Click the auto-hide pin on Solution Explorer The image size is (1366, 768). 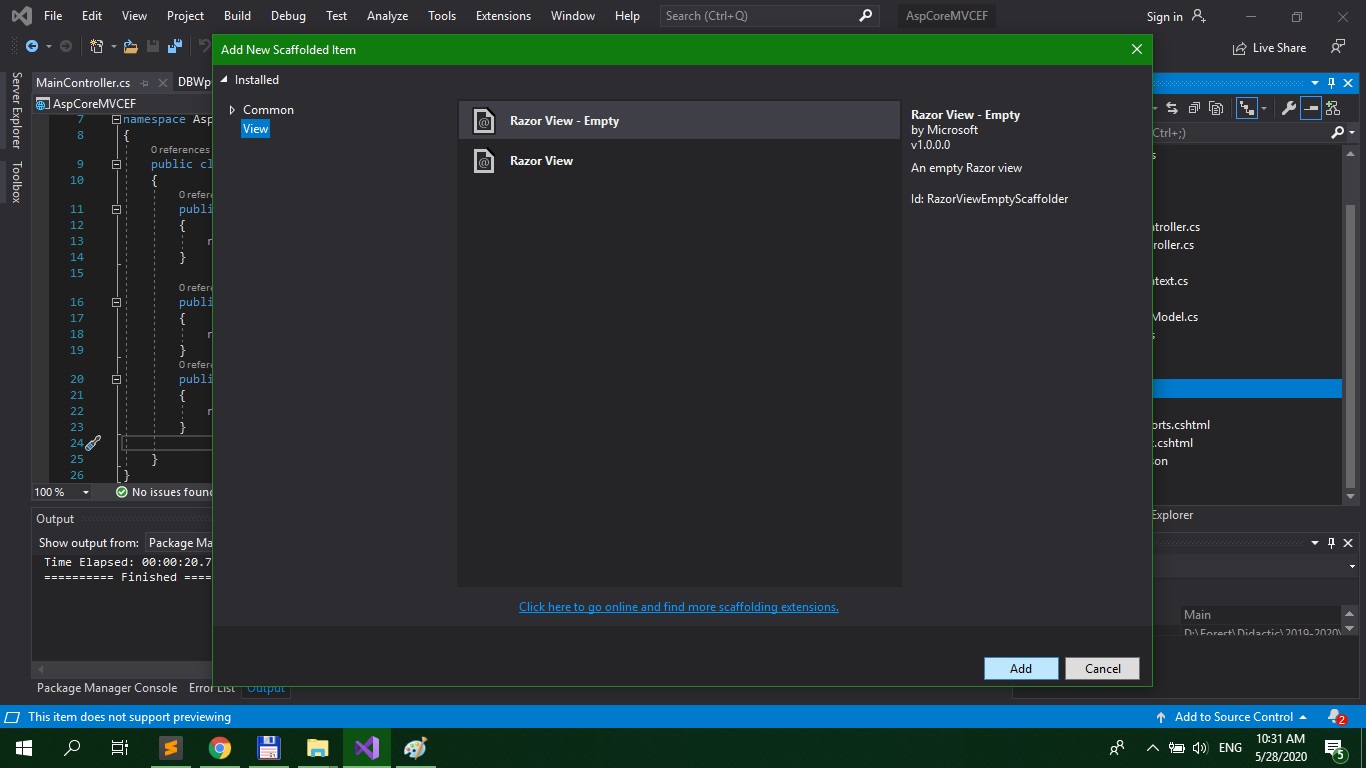click(x=1331, y=83)
